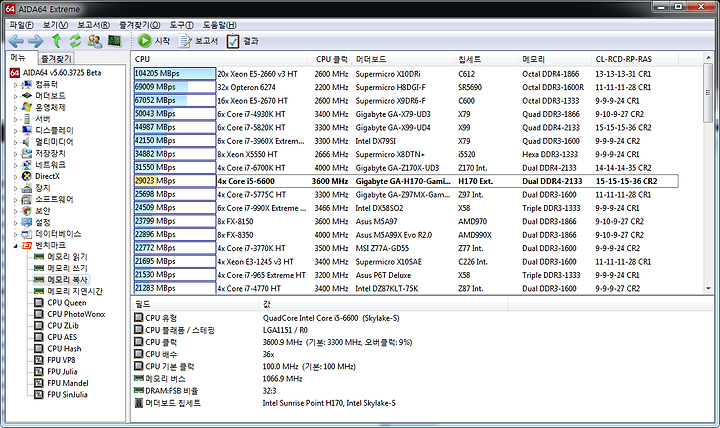Select the DirectX icon in tree
The image size is (720, 428).
[x=27, y=176]
